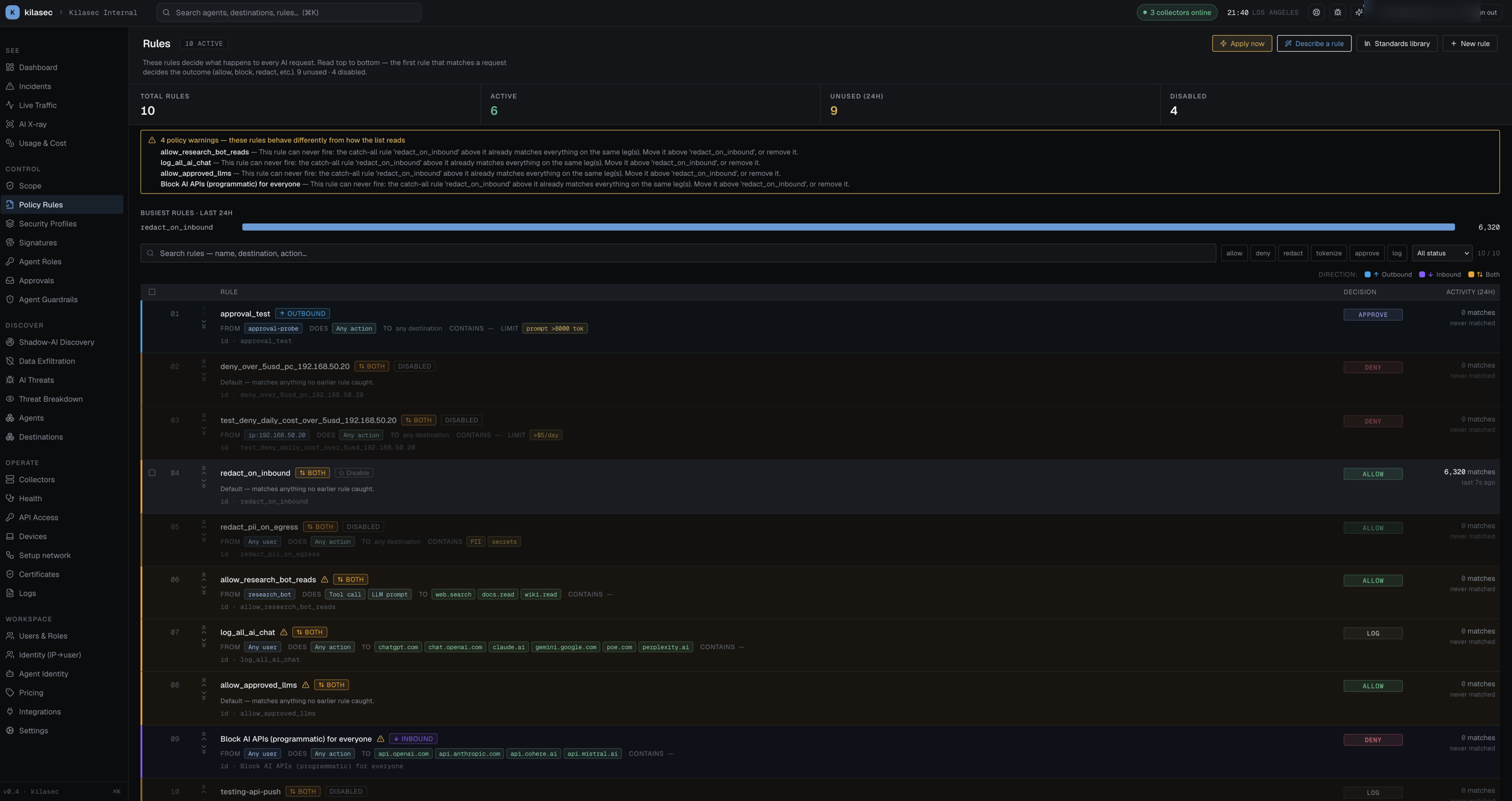
Task: Move log_all_ai_chat rule to the bottom
Action: (203, 645)
